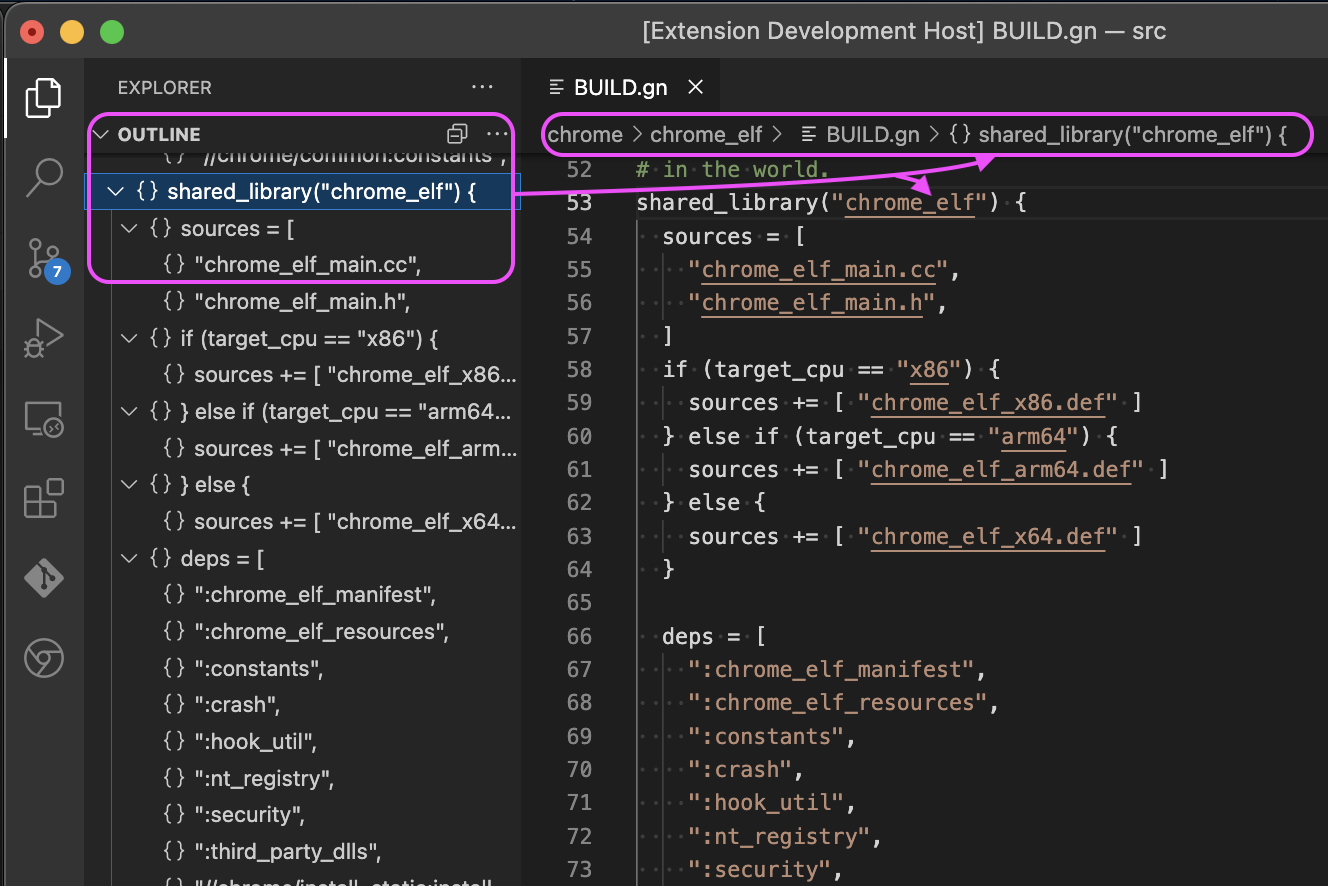Click line number 66 in gutter
Screen dimensions: 1328x886
click(579, 636)
